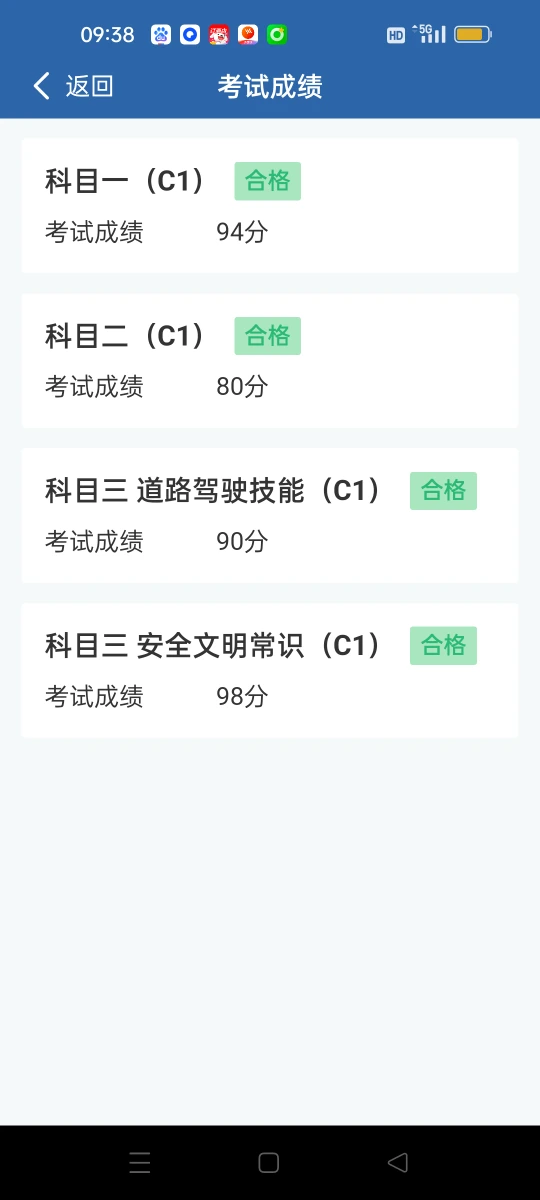The height and width of the screenshot is (1200, 540).
Task: Tap the 返回 back label
Action: [x=89, y=86]
